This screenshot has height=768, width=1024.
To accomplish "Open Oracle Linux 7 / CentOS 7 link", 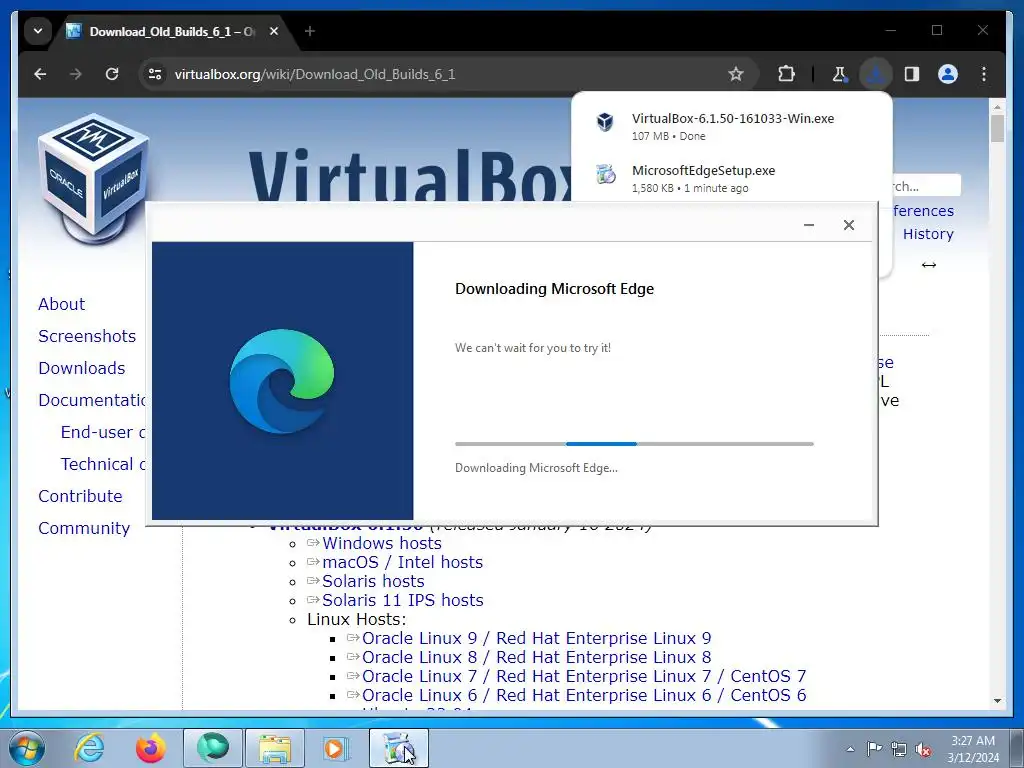I will click(x=584, y=676).
